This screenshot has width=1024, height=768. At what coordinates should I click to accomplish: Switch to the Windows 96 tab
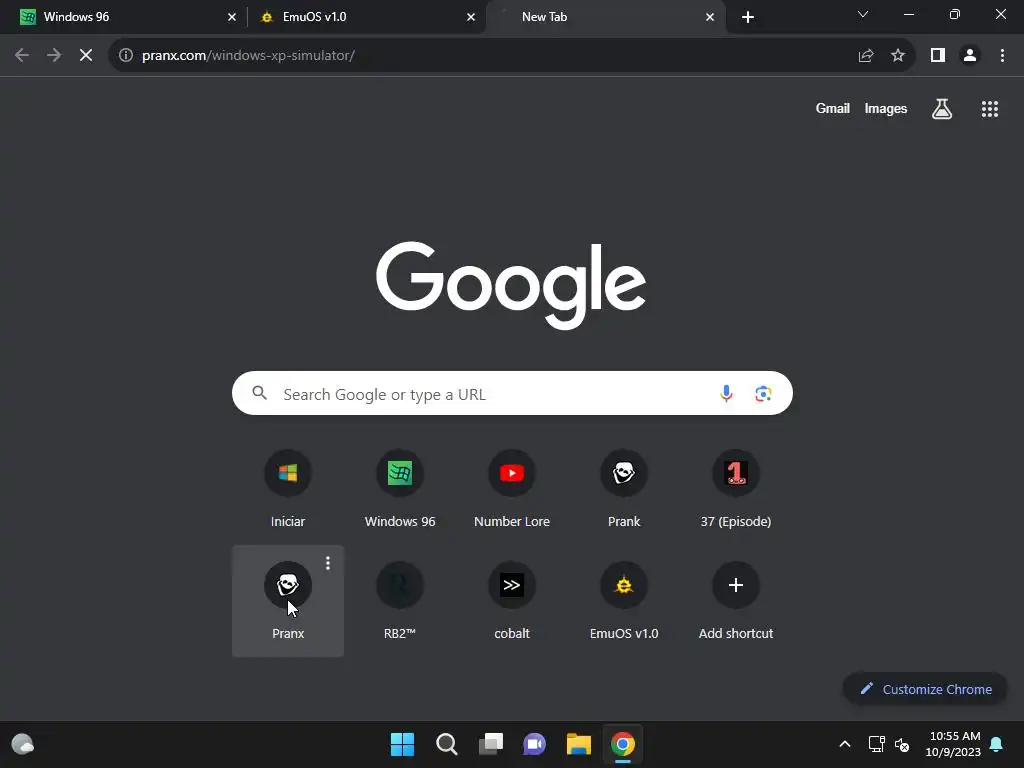[124, 17]
